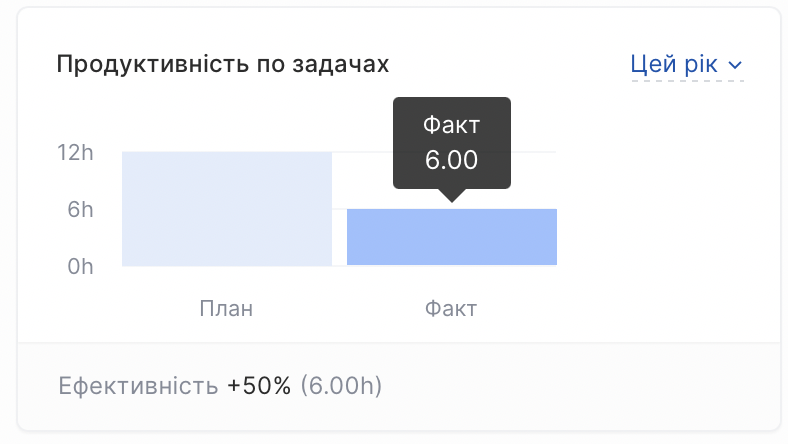Click the "6h" y-axis label
Screen dimensions: 788x444
tap(80, 209)
